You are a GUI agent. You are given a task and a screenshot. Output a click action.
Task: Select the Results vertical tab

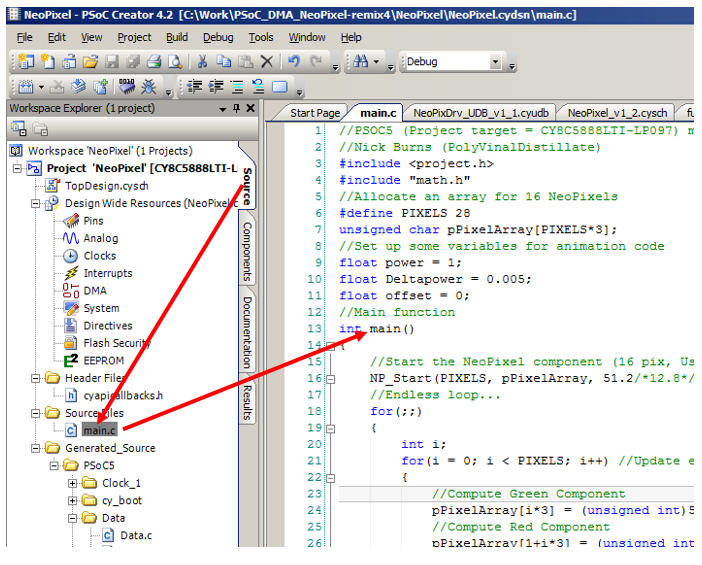pyautogui.click(x=248, y=402)
